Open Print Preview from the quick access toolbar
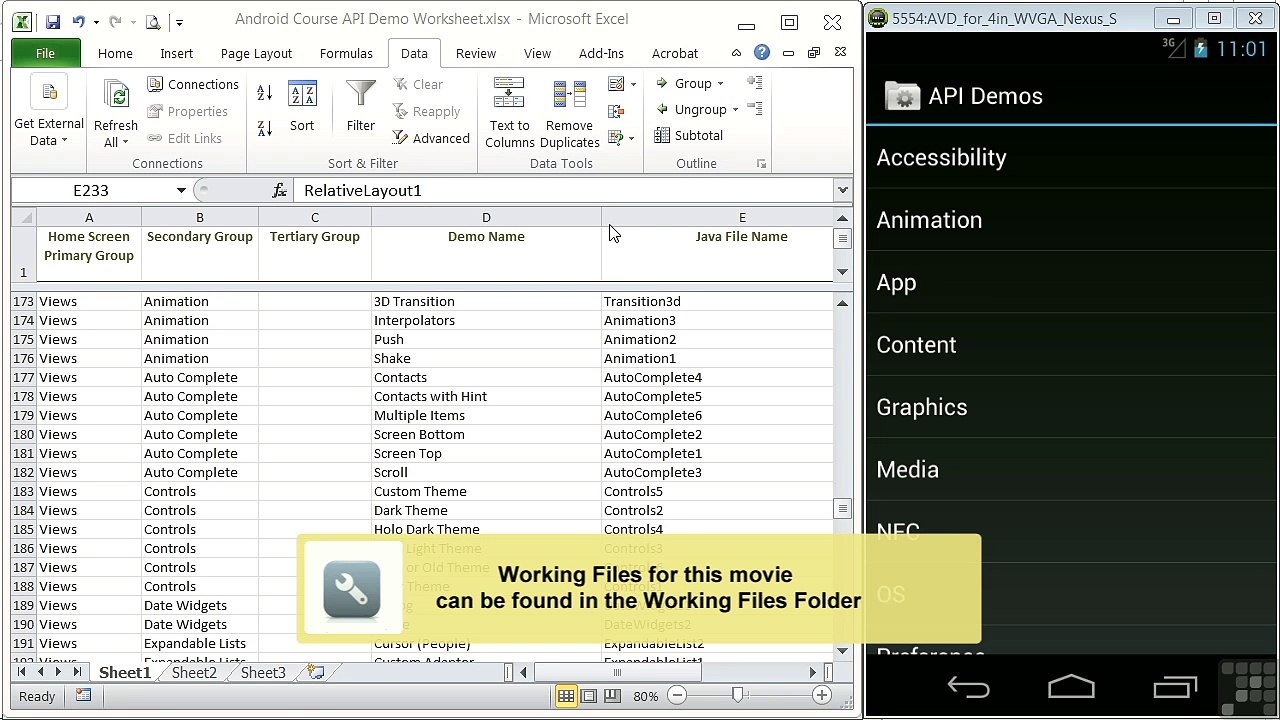Viewport: 1280px width, 720px height. tap(152, 21)
